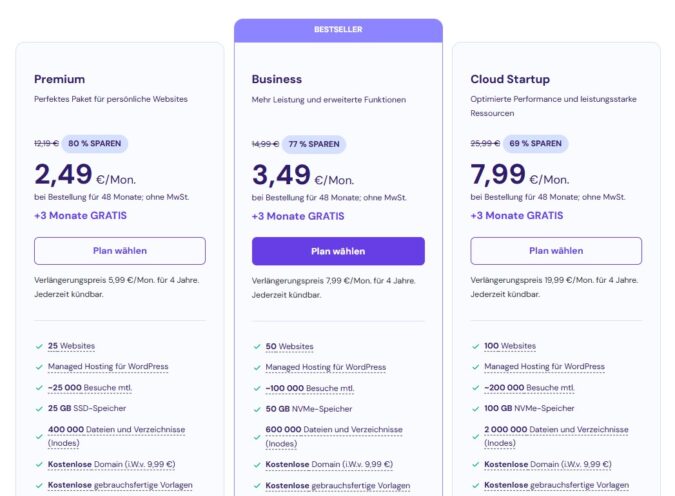Click the BESTSELLER banner above Business
Image resolution: width=675 pixels, height=496 pixels.
coord(338,31)
